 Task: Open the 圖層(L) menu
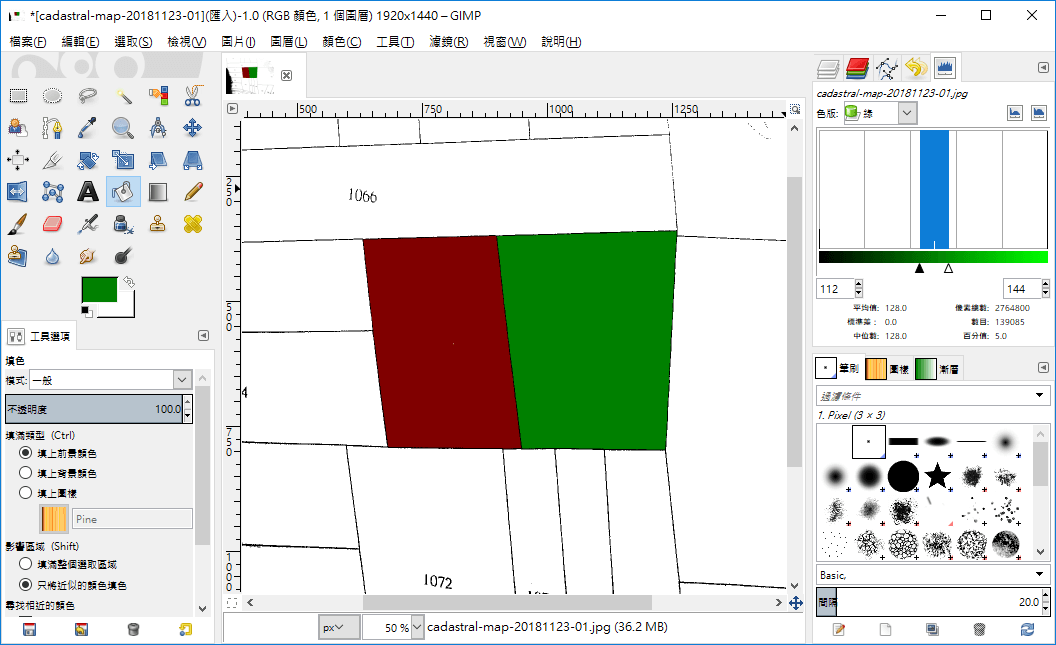coord(288,42)
